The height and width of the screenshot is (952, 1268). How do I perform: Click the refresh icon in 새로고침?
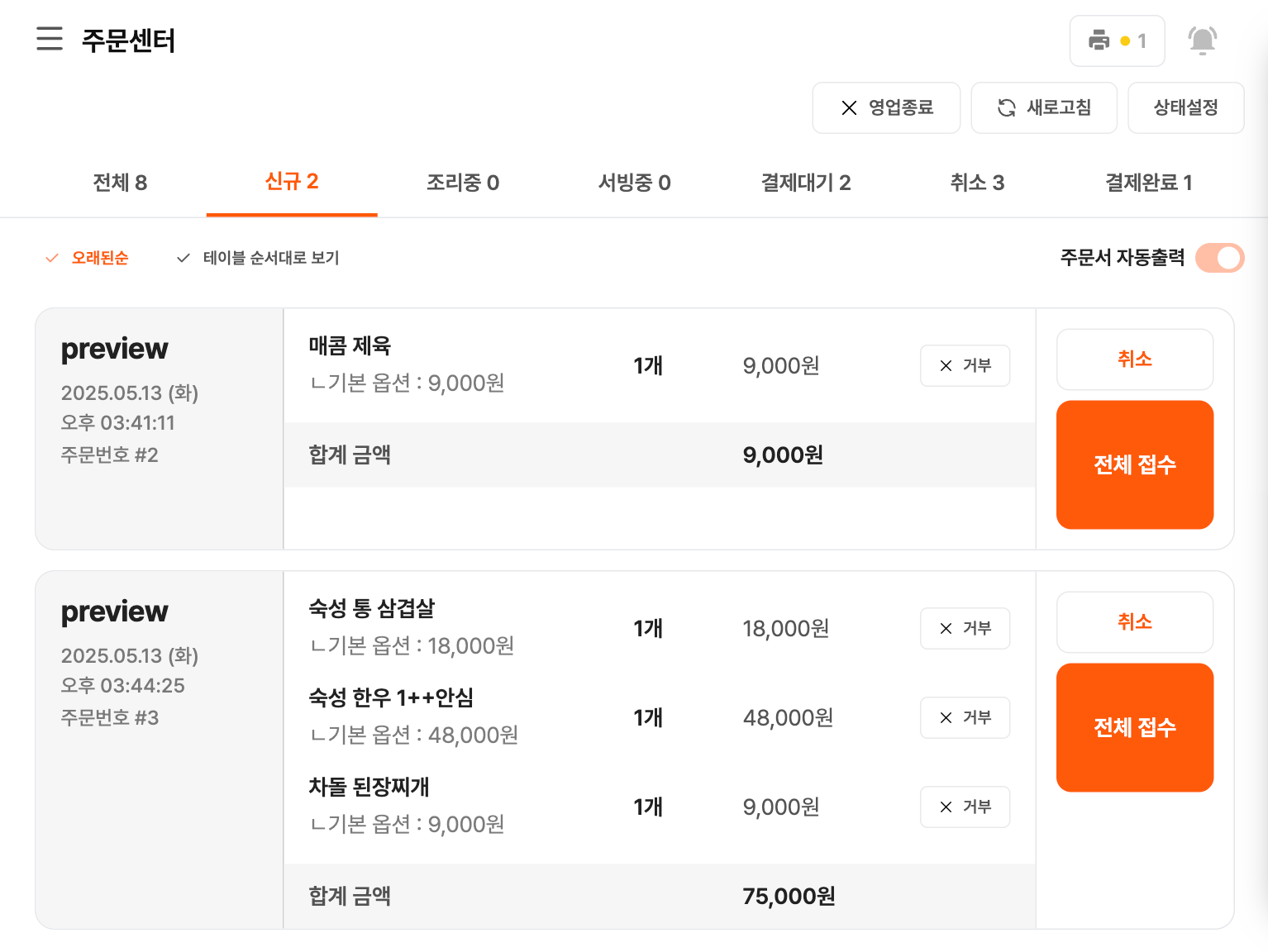(1006, 107)
